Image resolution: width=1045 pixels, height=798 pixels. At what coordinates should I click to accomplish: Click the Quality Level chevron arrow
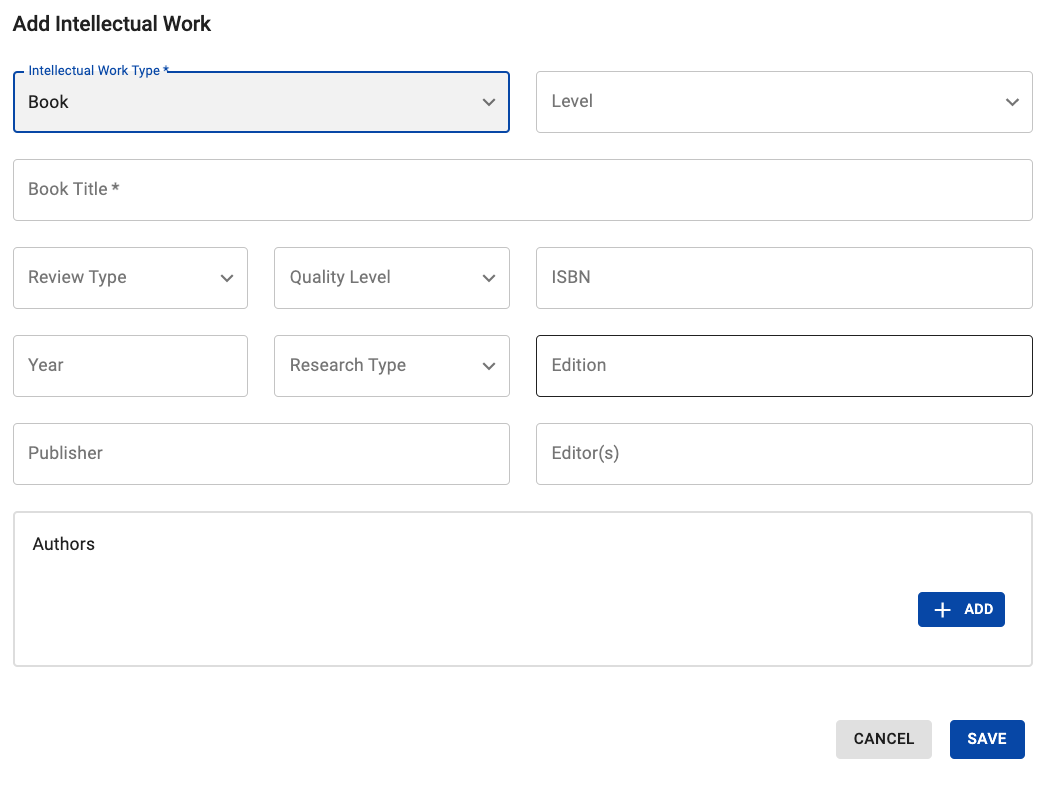click(x=489, y=278)
